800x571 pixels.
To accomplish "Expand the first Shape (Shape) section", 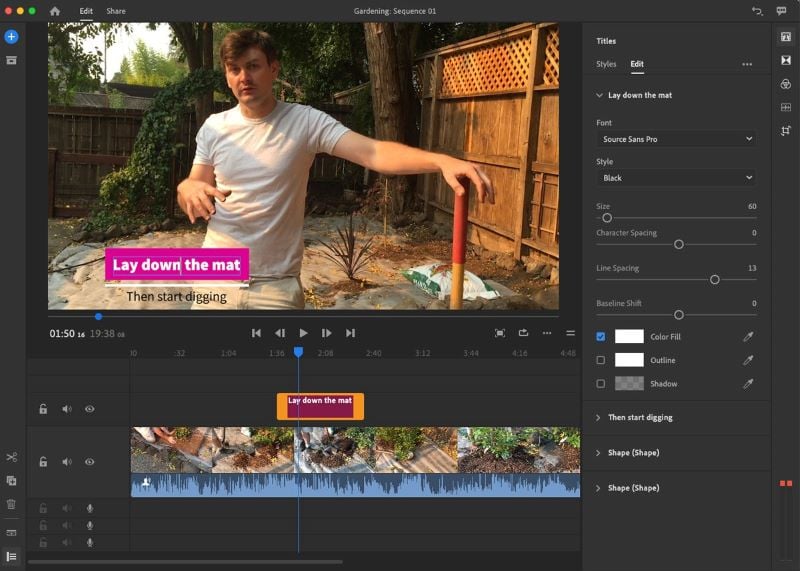I will pyautogui.click(x=598, y=453).
